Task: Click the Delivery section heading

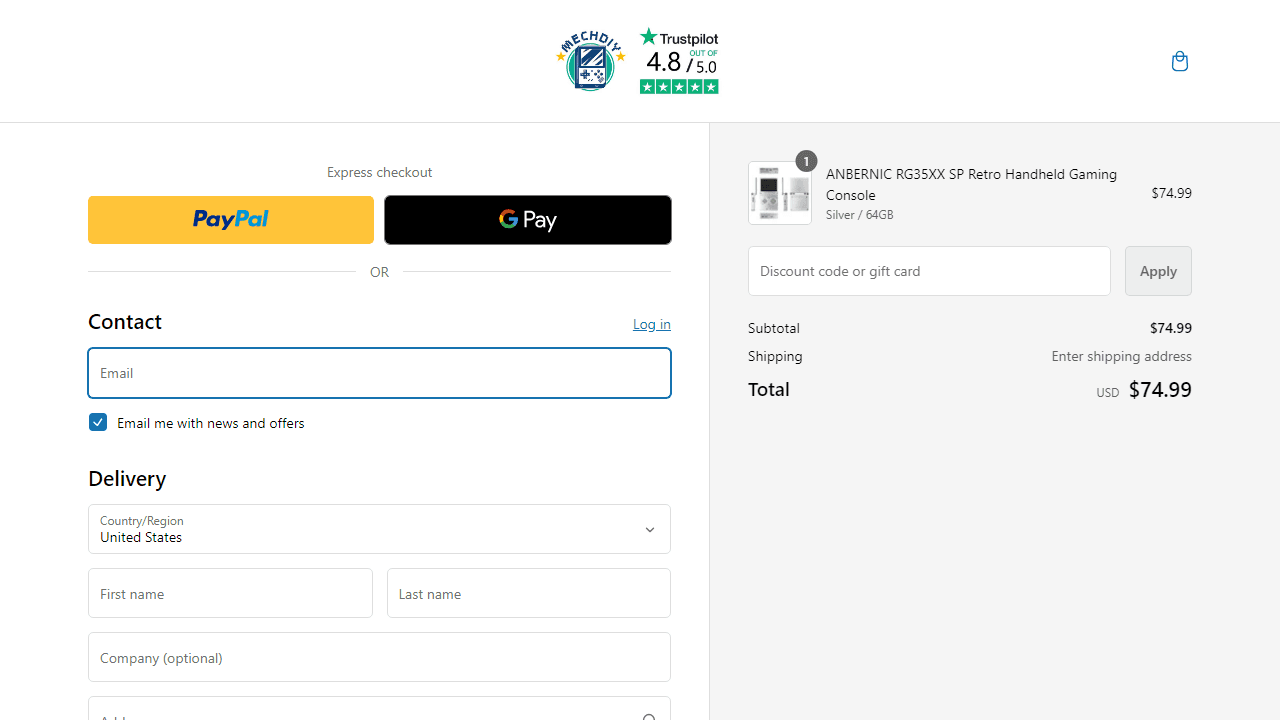Action: [x=127, y=478]
